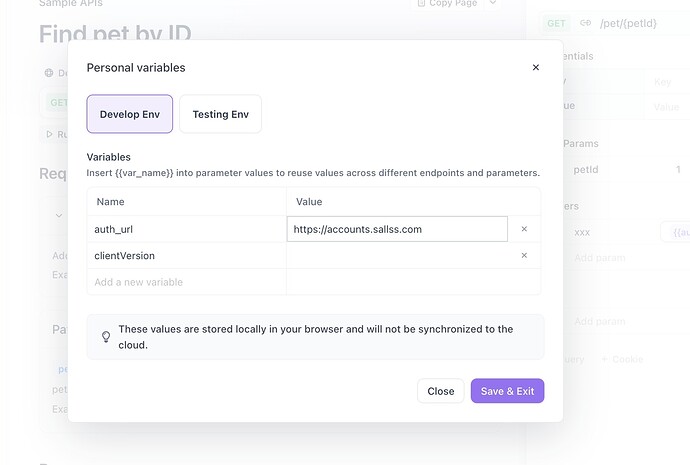The image size is (690, 465).
Task: Click the Close button in the dialog footer
Action: point(440,391)
